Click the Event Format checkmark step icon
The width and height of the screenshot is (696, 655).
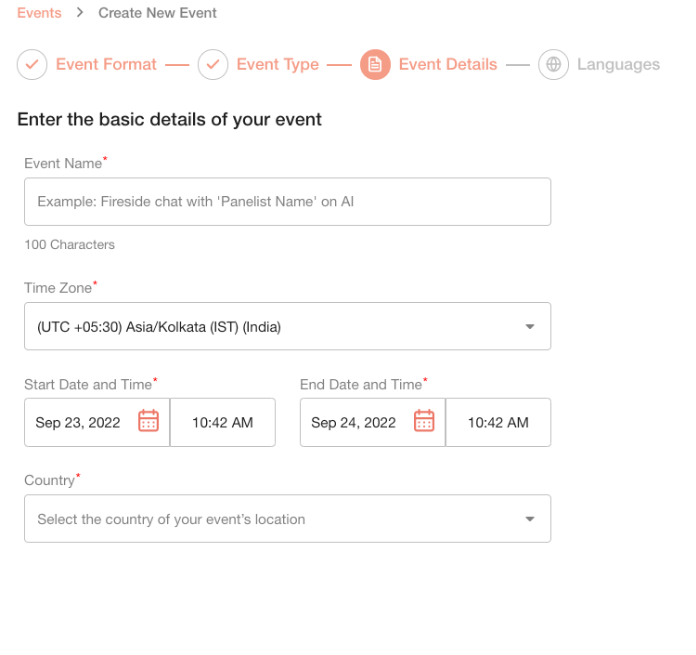[32, 65]
